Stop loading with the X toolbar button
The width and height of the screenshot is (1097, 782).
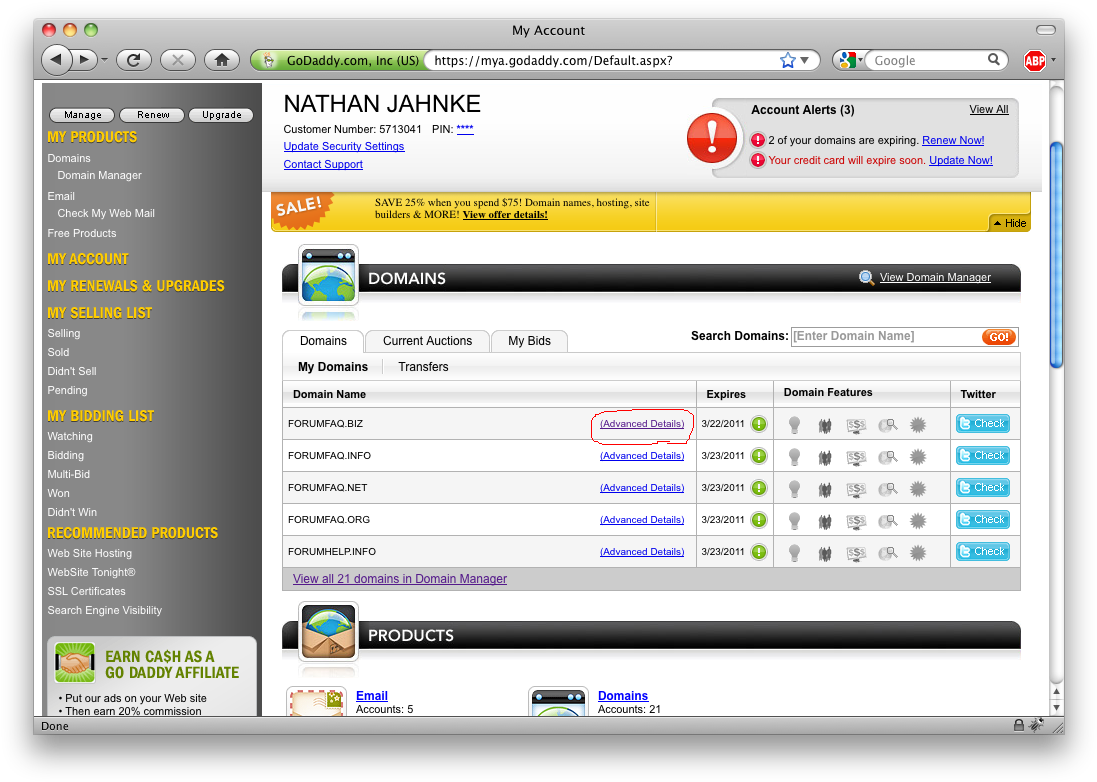coord(178,60)
